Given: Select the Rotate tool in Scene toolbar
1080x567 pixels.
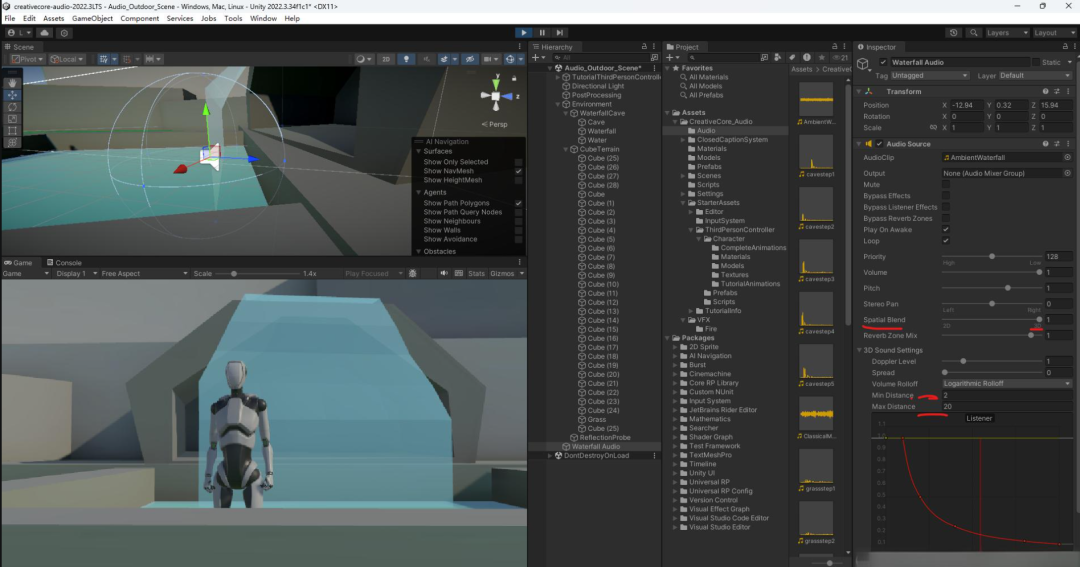Looking at the screenshot, I should point(12,106).
